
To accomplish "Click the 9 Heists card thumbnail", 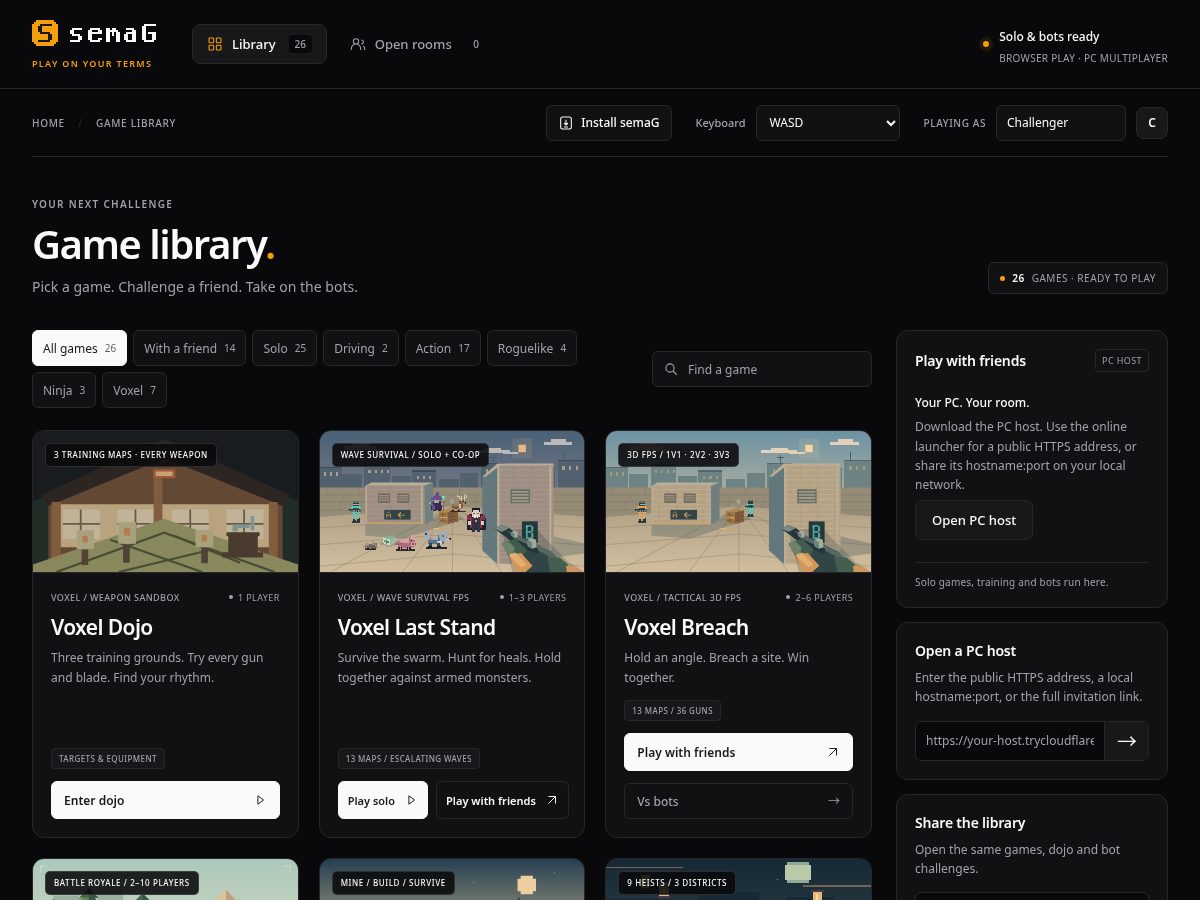I will 738,880.
